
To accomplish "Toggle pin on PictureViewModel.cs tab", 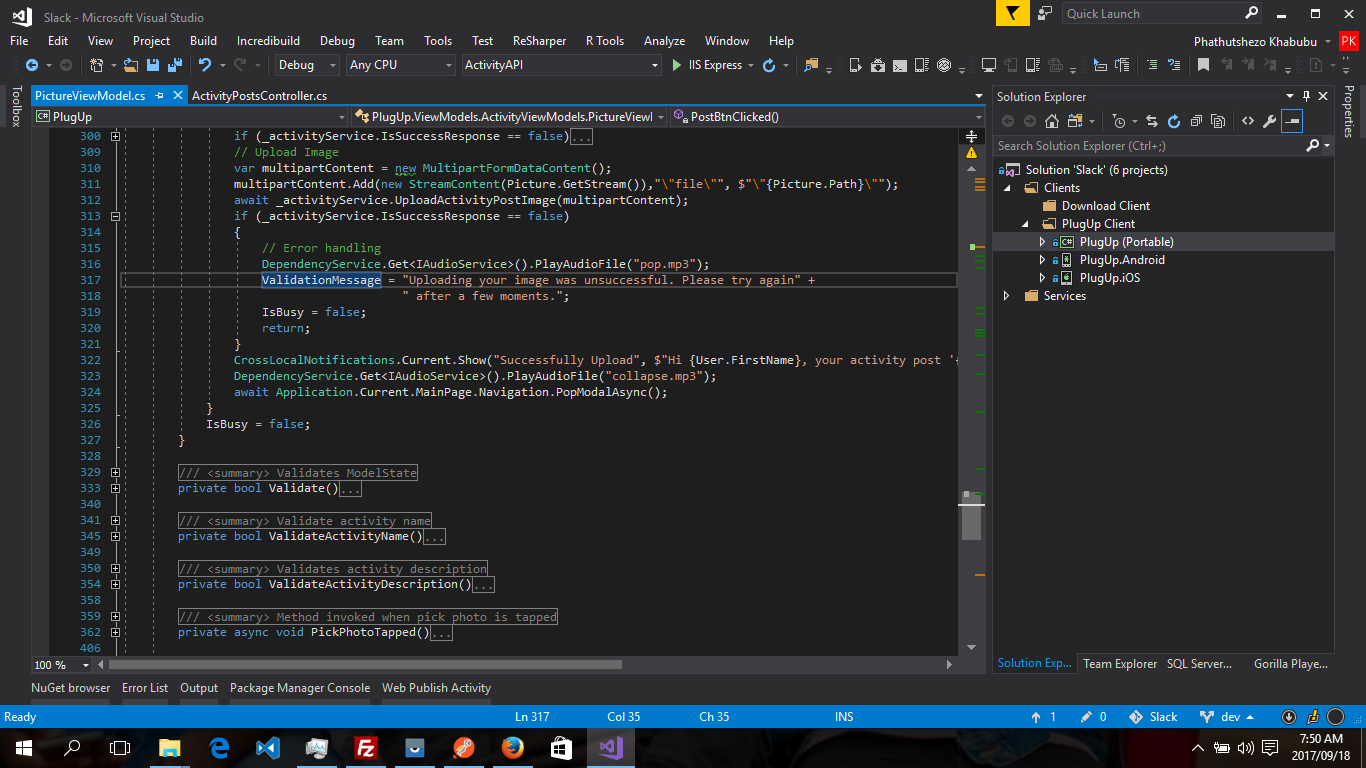I will pyautogui.click(x=160, y=96).
